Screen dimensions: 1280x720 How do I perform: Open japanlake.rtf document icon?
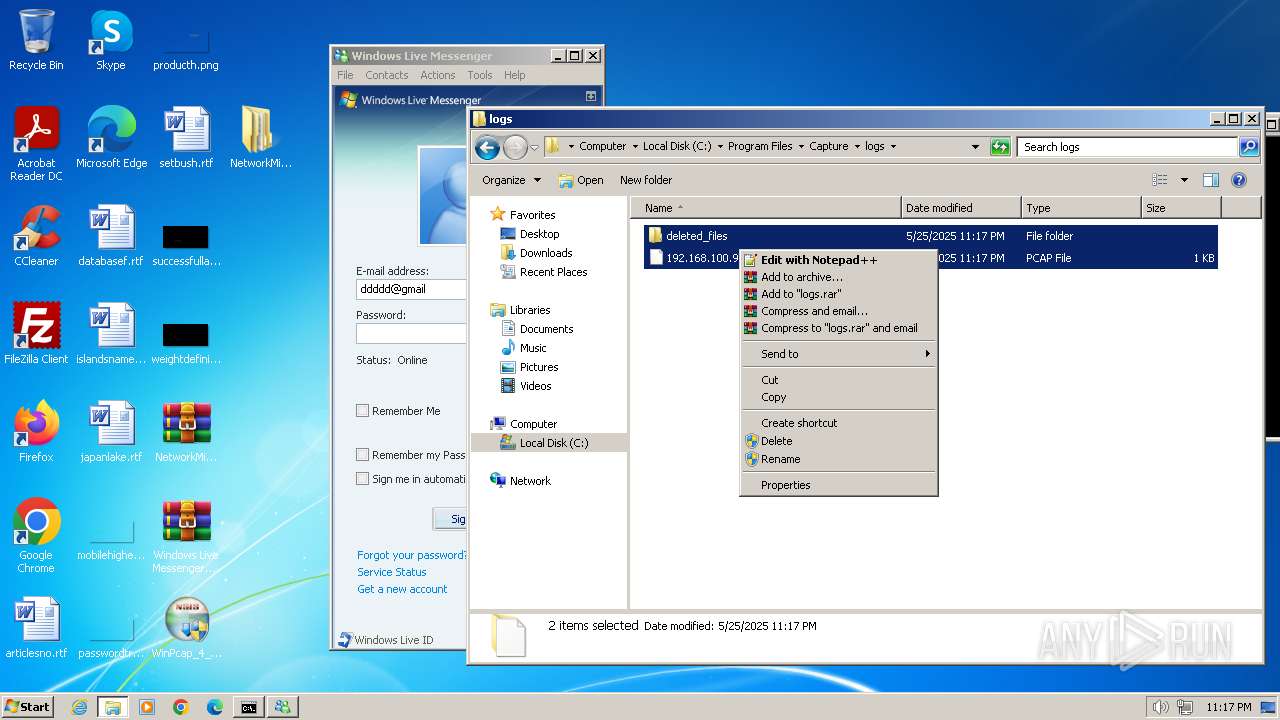tap(111, 431)
